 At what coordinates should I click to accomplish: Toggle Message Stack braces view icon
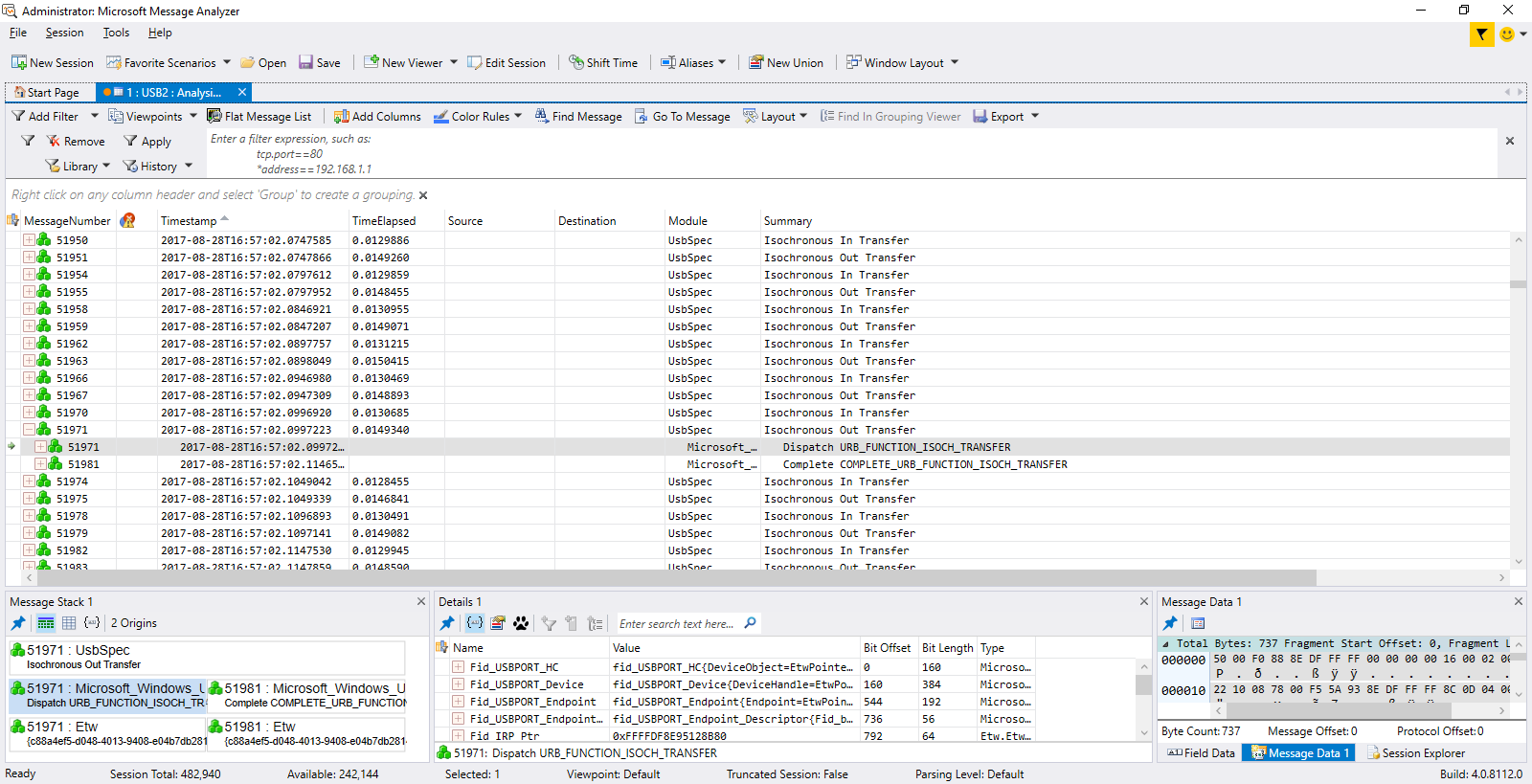tap(92, 623)
